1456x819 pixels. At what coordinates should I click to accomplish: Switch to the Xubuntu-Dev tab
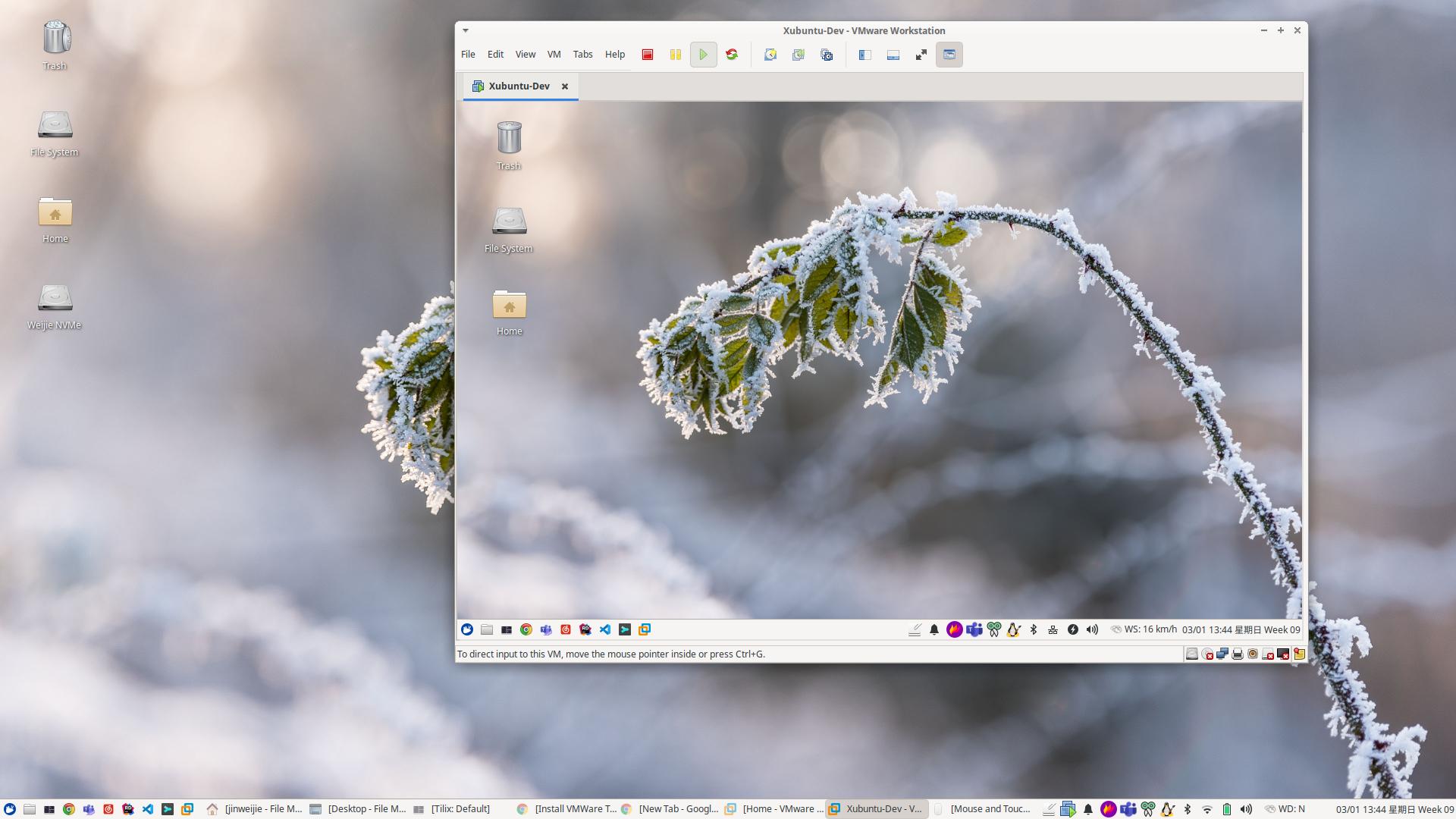point(519,86)
